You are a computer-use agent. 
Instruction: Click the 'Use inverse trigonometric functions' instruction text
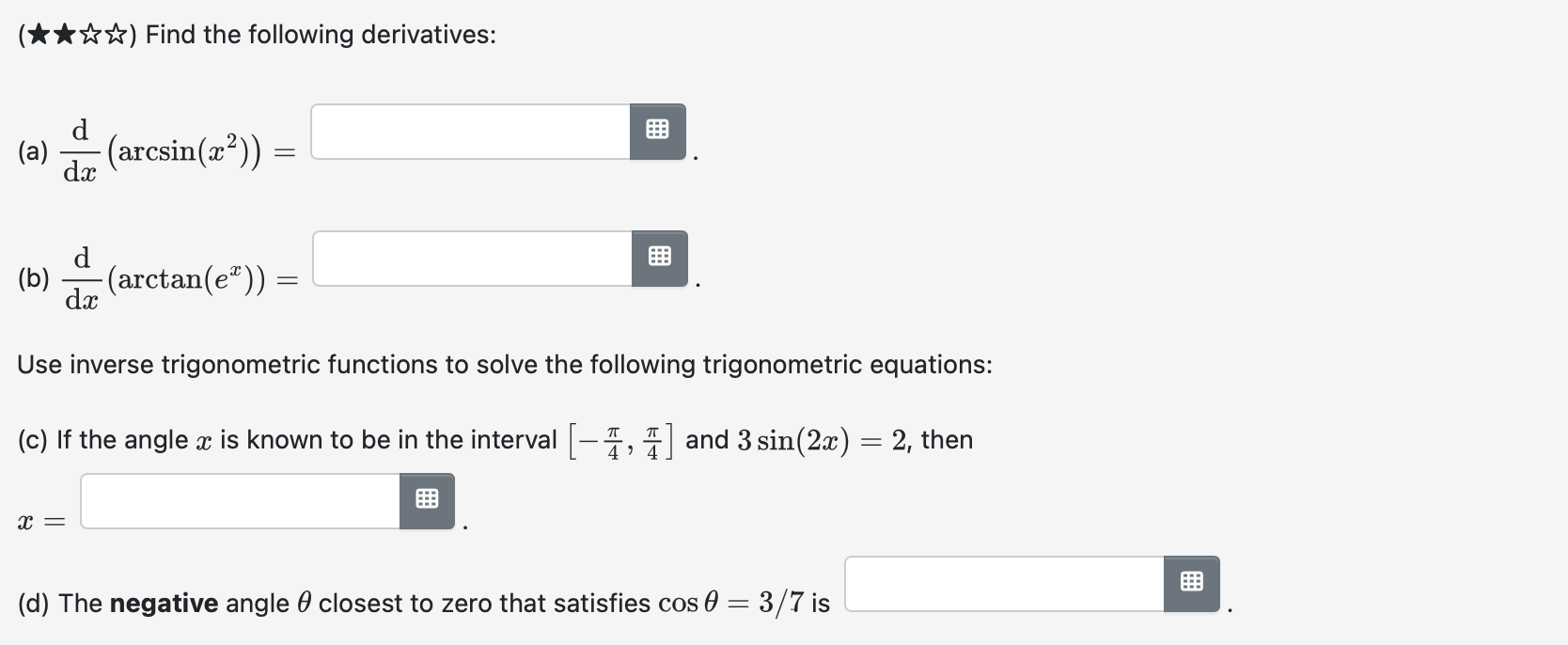(x=504, y=365)
